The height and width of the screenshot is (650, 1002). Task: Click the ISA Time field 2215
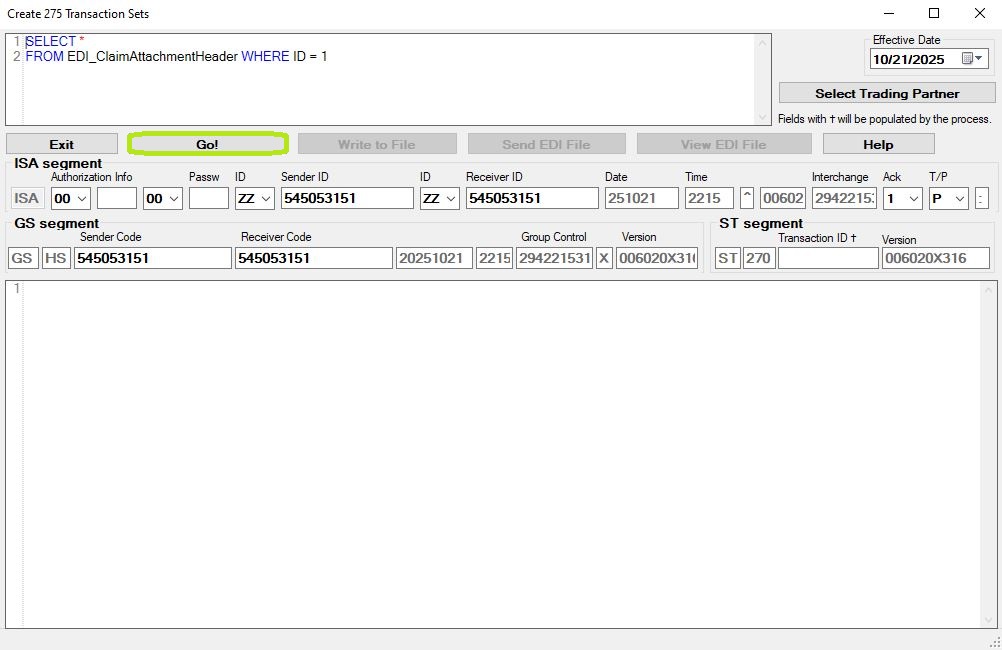(709, 198)
